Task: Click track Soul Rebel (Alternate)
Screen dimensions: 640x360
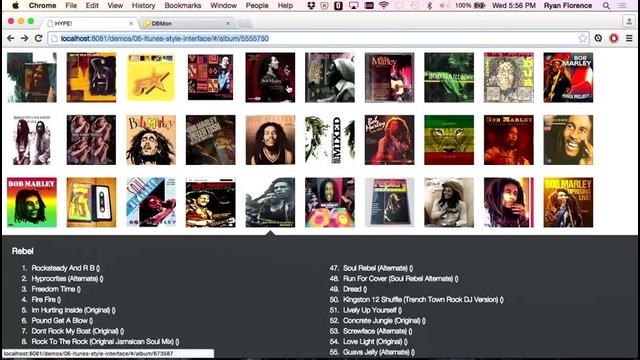Action: (x=378, y=268)
